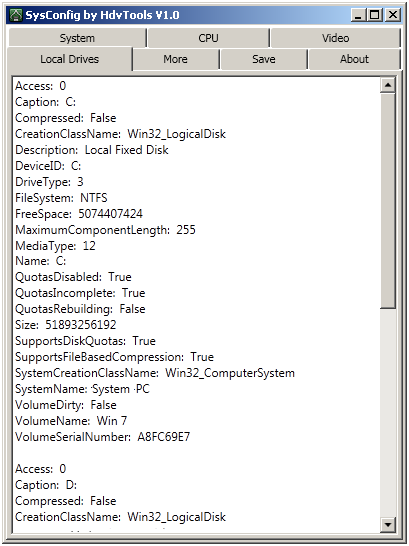
Task: Click the SysConfig by HdvTools title bar text
Action: point(102,15)
